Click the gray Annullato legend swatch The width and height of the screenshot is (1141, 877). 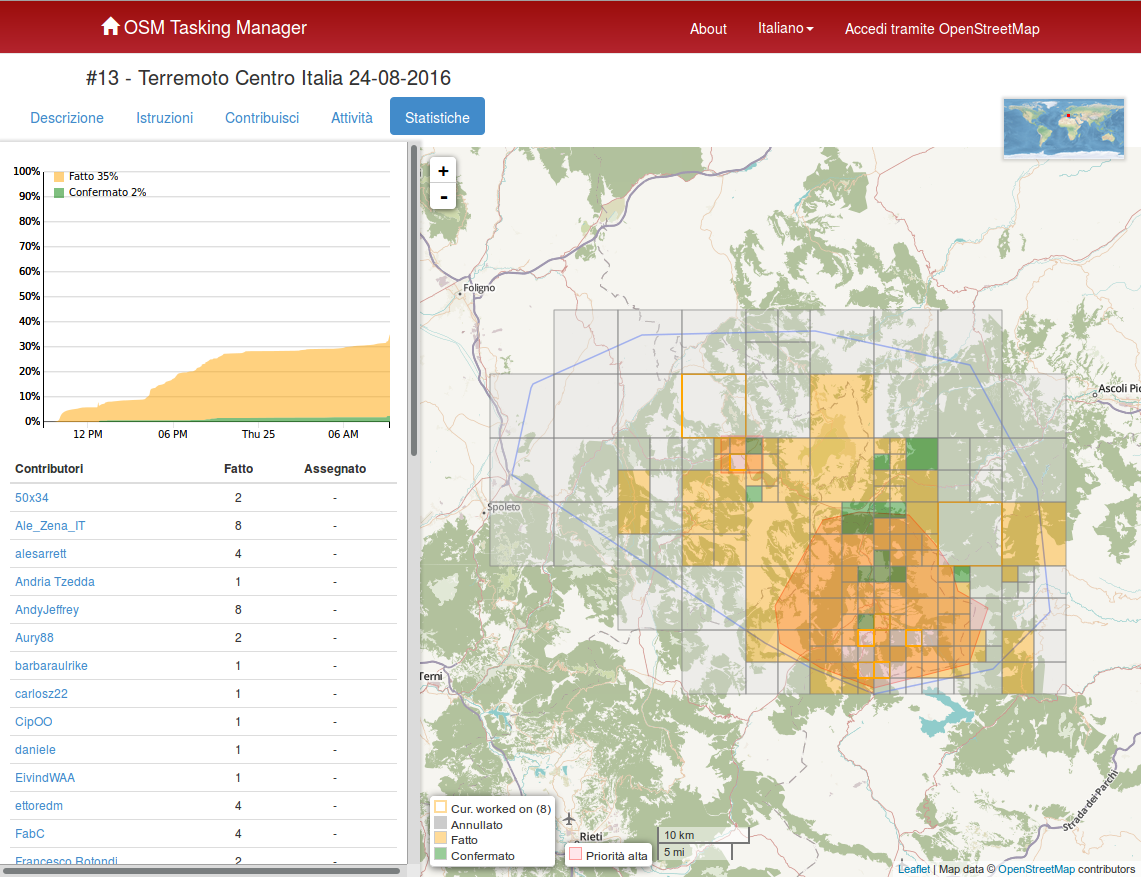[x=440, y=824]
